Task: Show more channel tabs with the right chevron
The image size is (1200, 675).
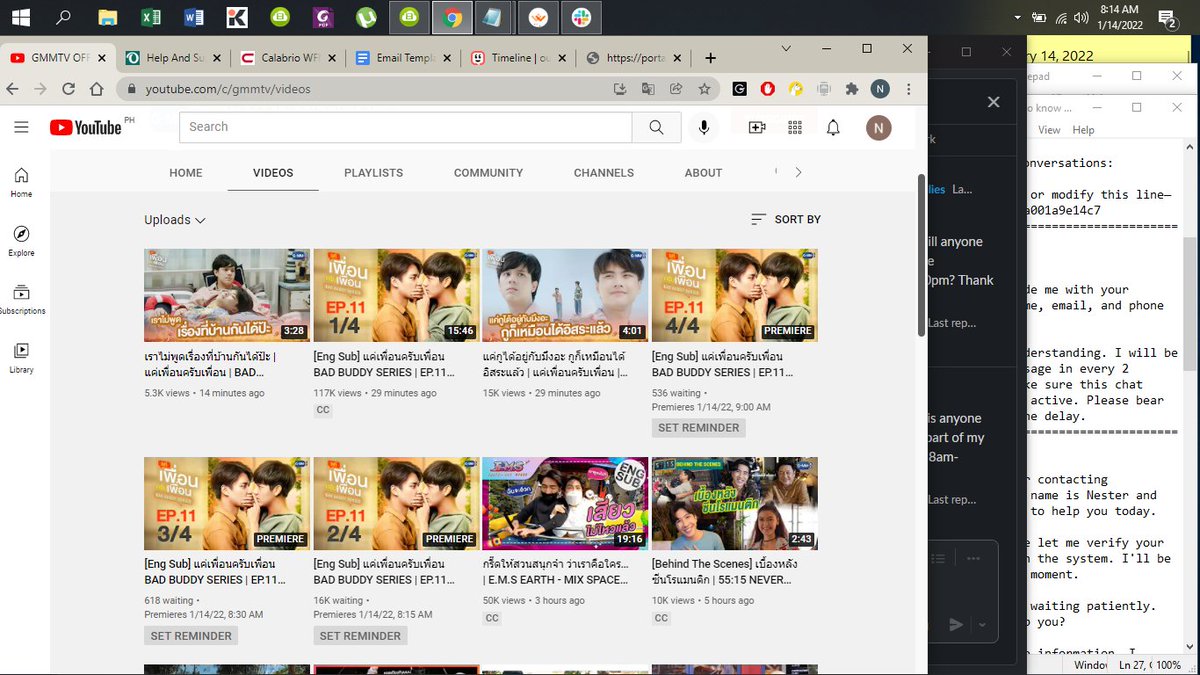Action: click(798, 172)
